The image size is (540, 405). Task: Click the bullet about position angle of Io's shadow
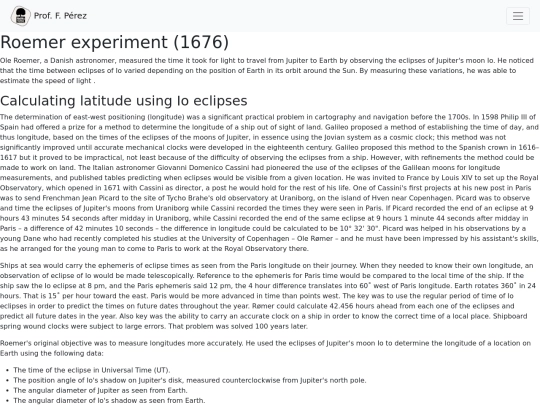coord(190,380)
